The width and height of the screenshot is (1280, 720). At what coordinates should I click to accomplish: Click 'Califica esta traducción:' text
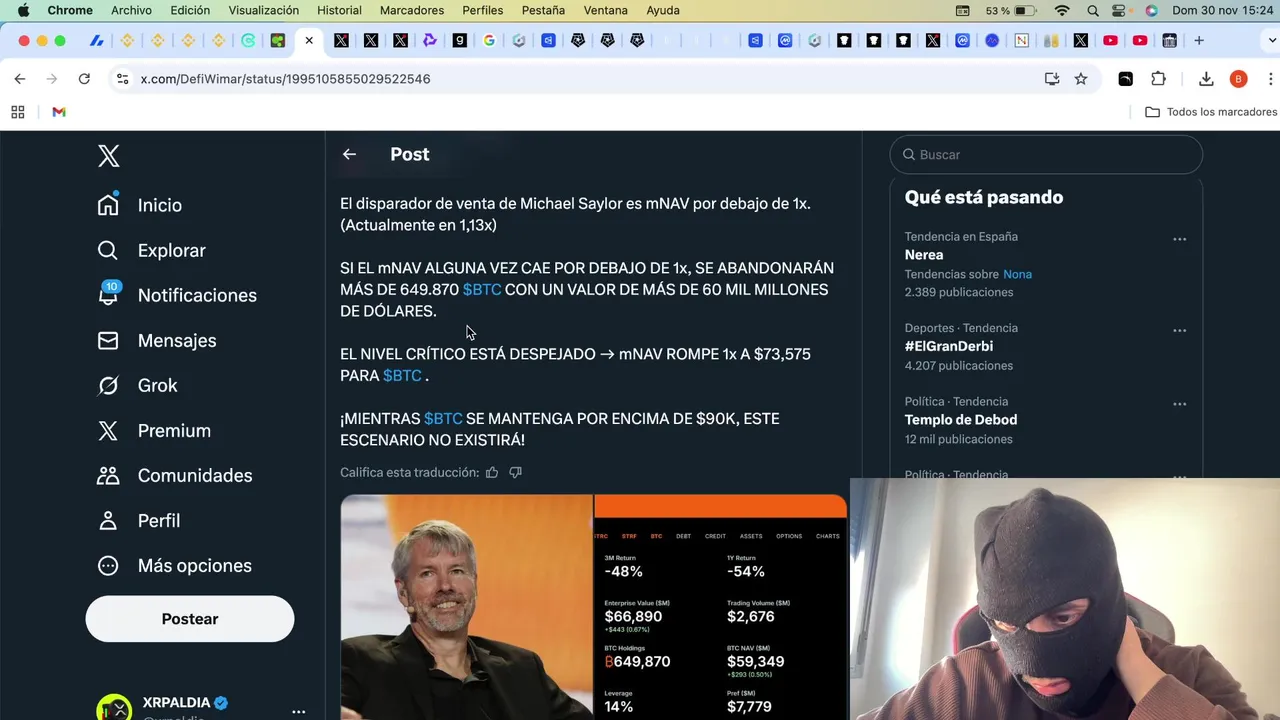click(x=409, y=472)
